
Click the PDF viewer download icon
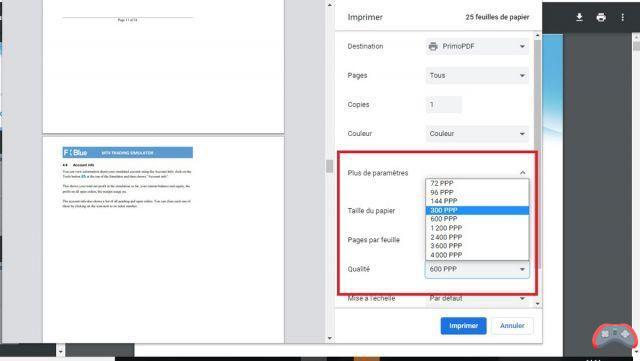click(x=579, y=17)
